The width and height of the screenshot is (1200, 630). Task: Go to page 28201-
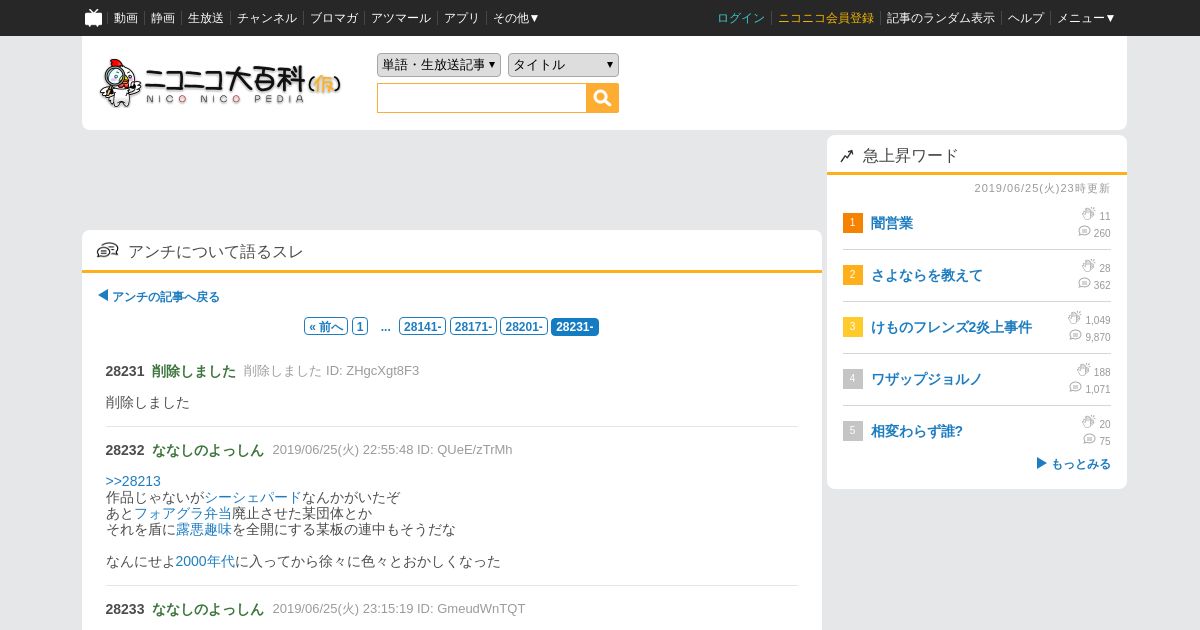(x=524, y=327)
